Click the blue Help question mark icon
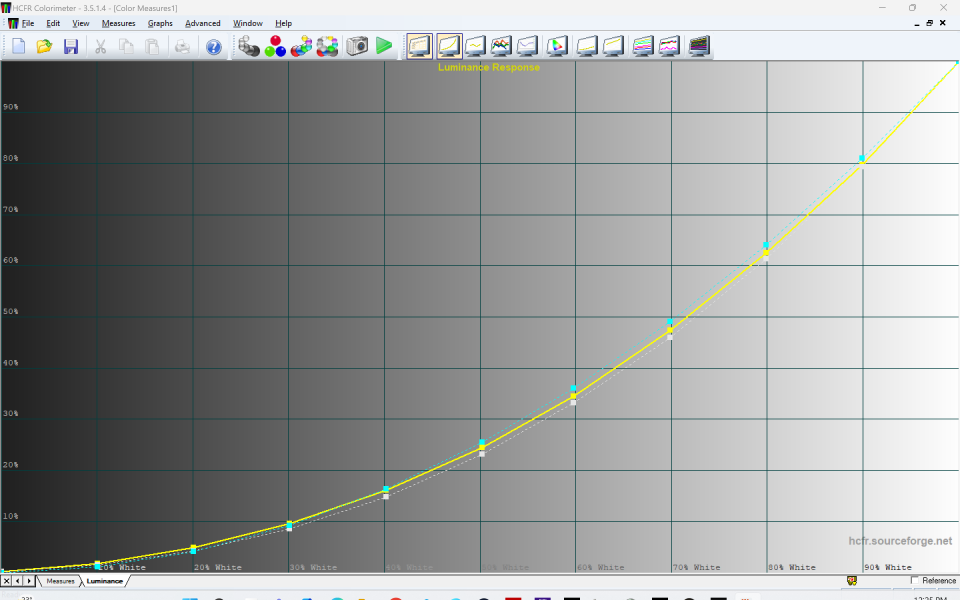The image size is (960, 600). pyautogui.click(x=213, y=46)
